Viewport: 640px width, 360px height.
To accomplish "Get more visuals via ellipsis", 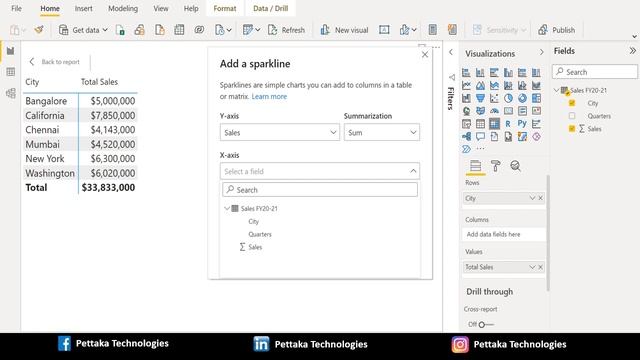I will coord(480,149).
